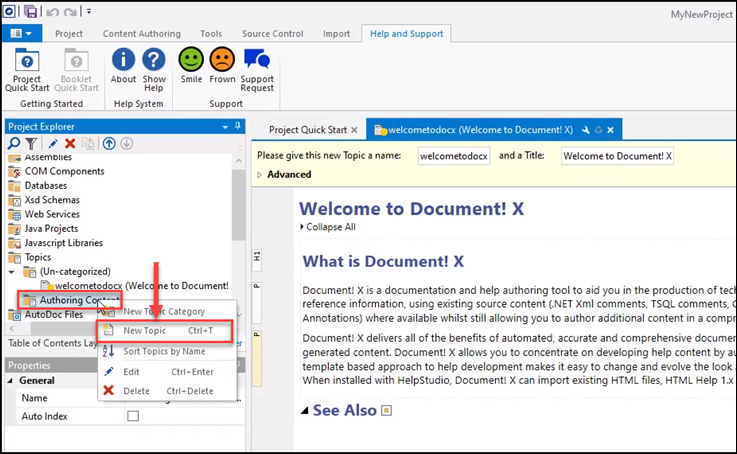The height and width of the screenshot is (454, 737).
Task: Send feedback with the Smile icon
Action: 191,67
